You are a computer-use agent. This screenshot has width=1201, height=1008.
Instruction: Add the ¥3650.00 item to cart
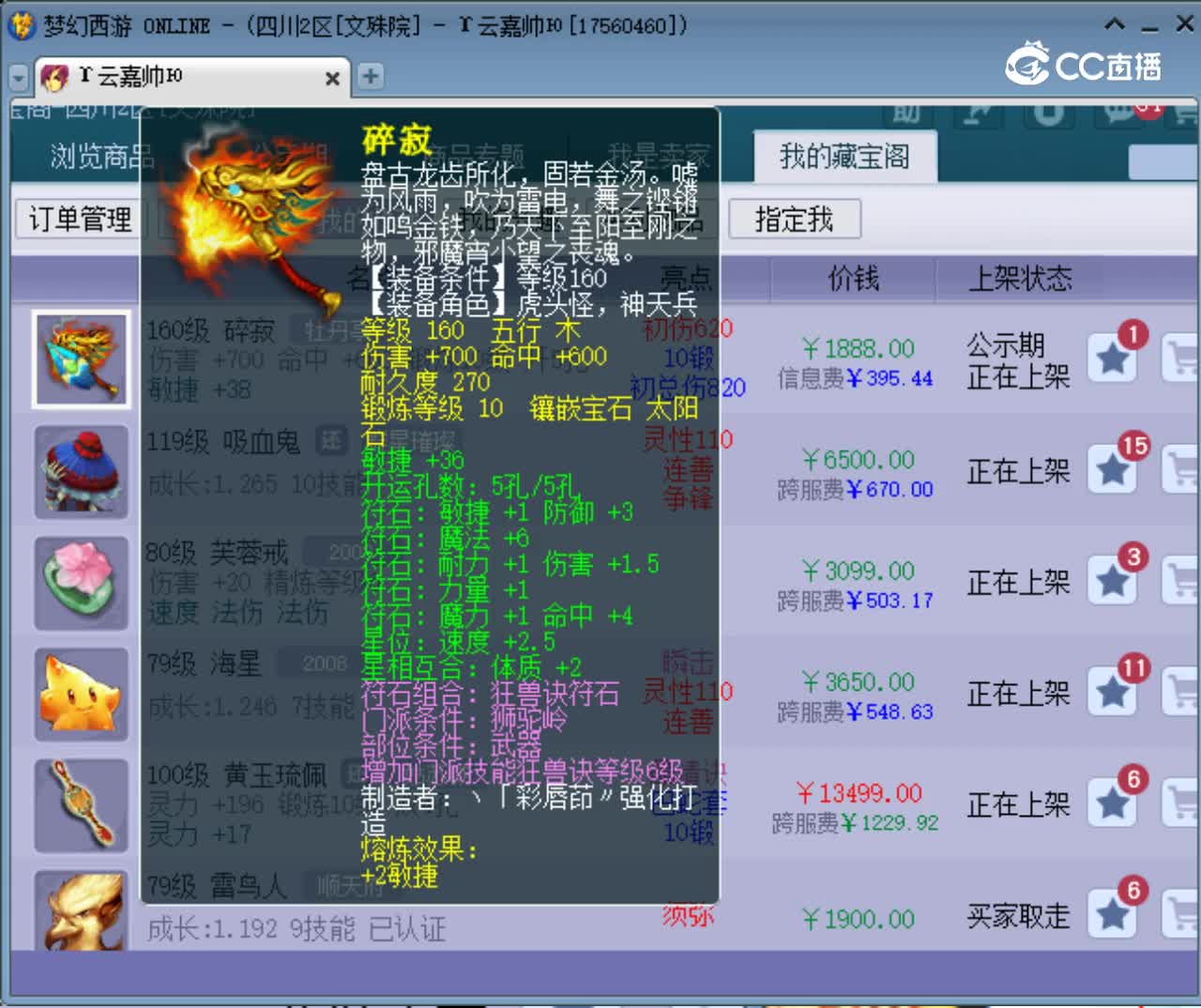tap(1181, 692)
